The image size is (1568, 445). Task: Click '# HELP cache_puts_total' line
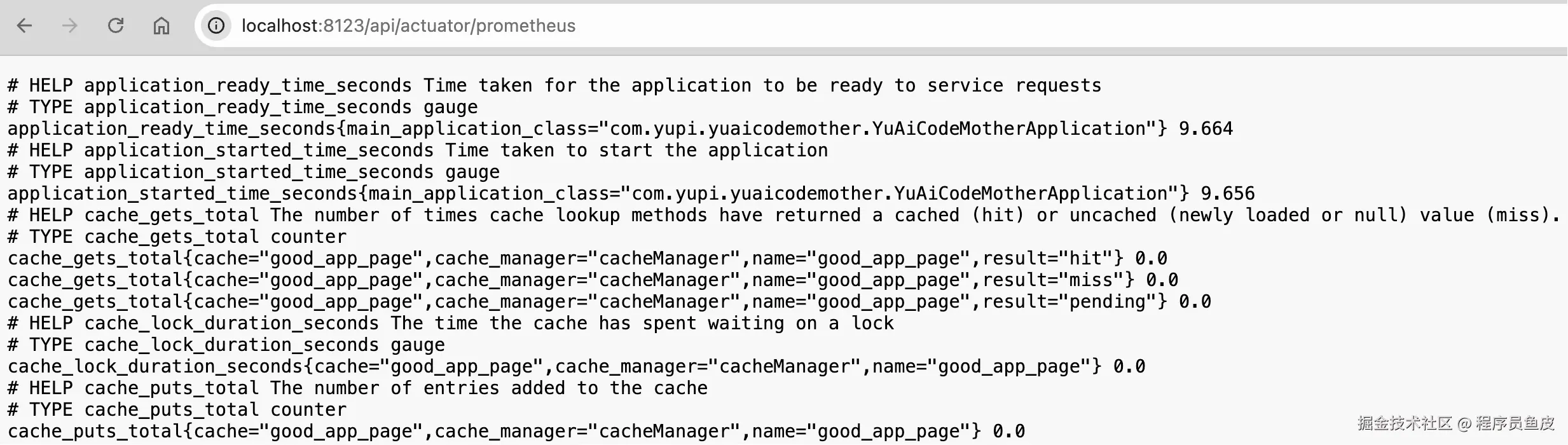click(358, 388)
